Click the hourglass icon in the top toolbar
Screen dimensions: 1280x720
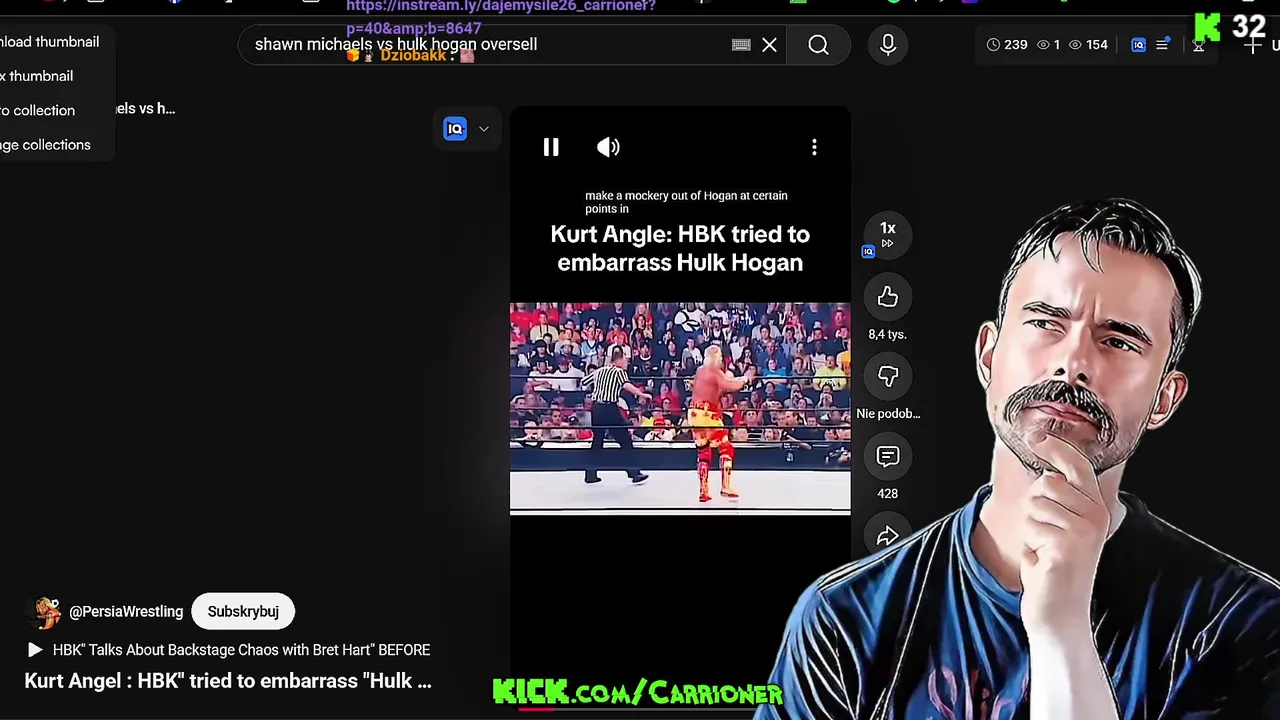pyautogui.click(x=1198, y=46)
